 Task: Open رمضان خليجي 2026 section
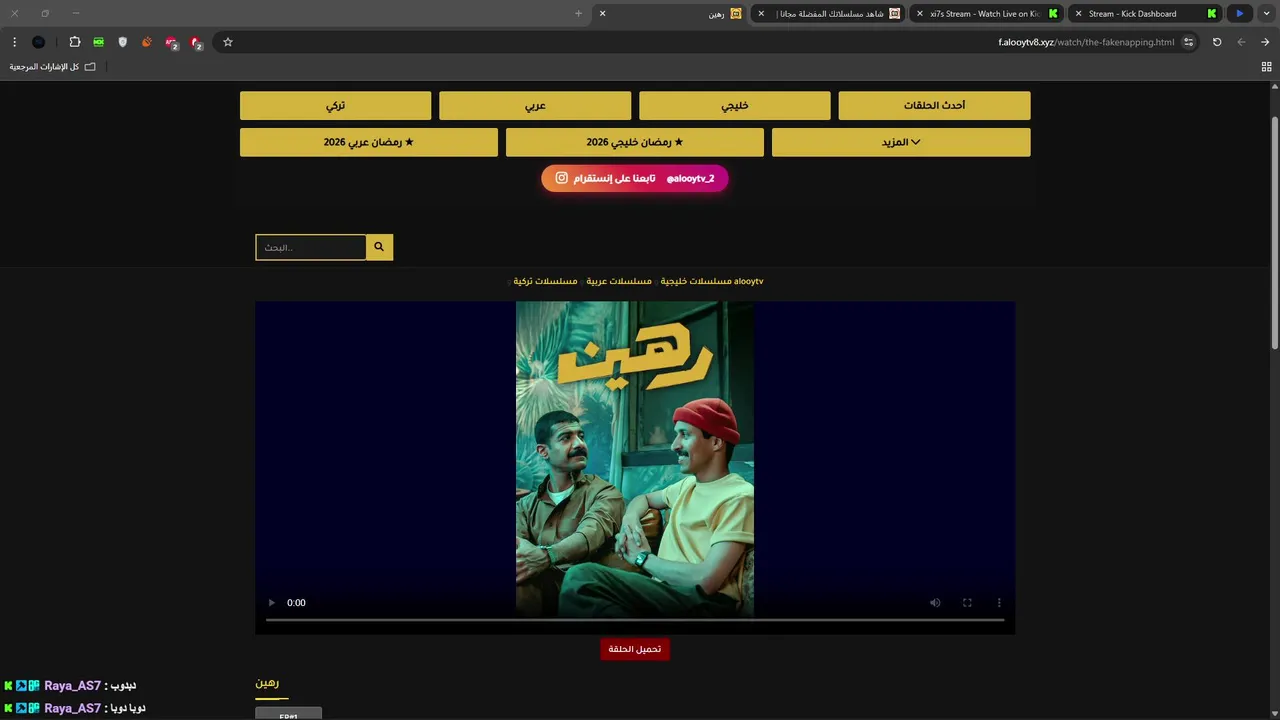635,142
